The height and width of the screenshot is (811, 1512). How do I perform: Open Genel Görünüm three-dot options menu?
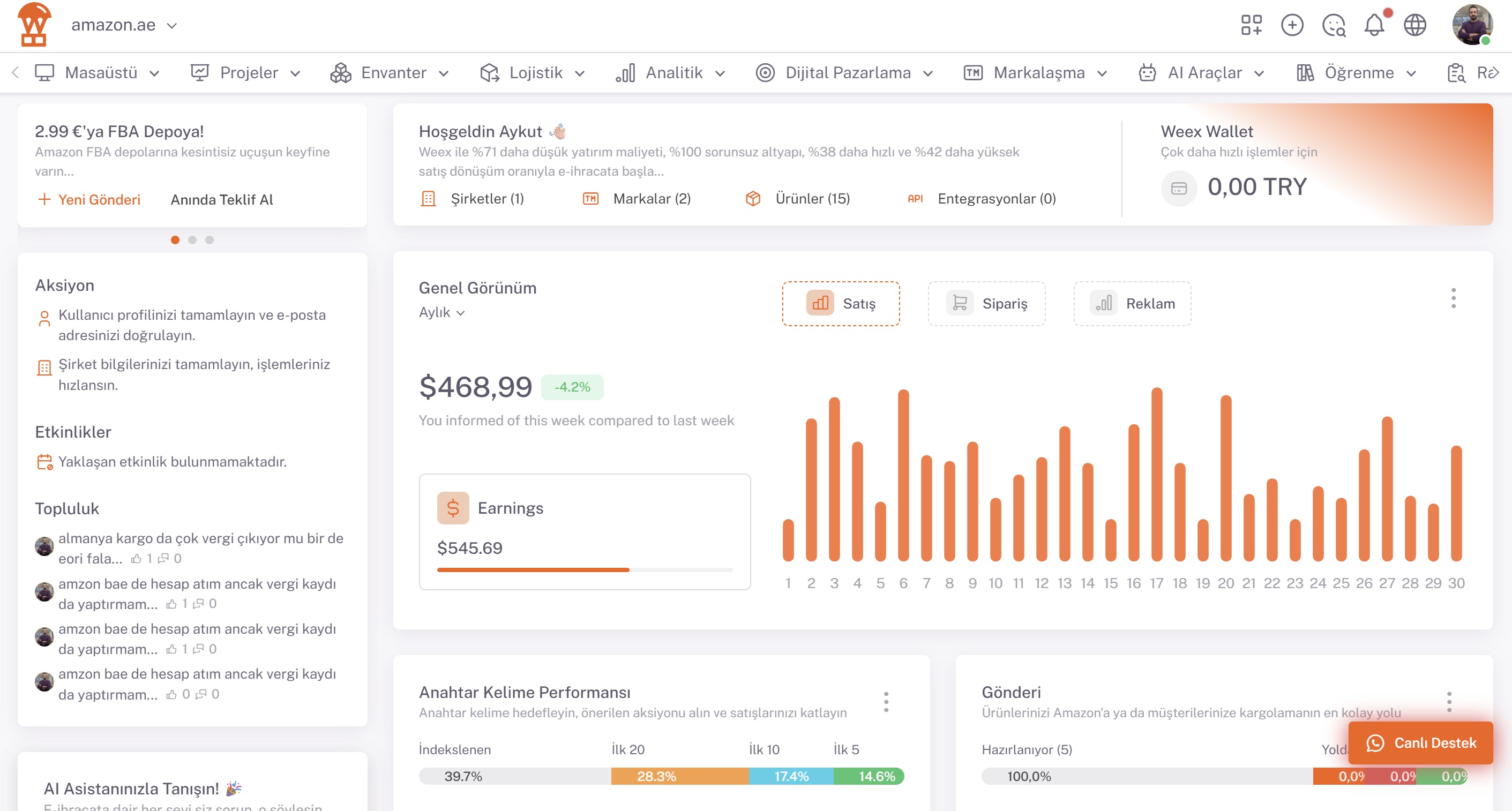(1453, 298)
